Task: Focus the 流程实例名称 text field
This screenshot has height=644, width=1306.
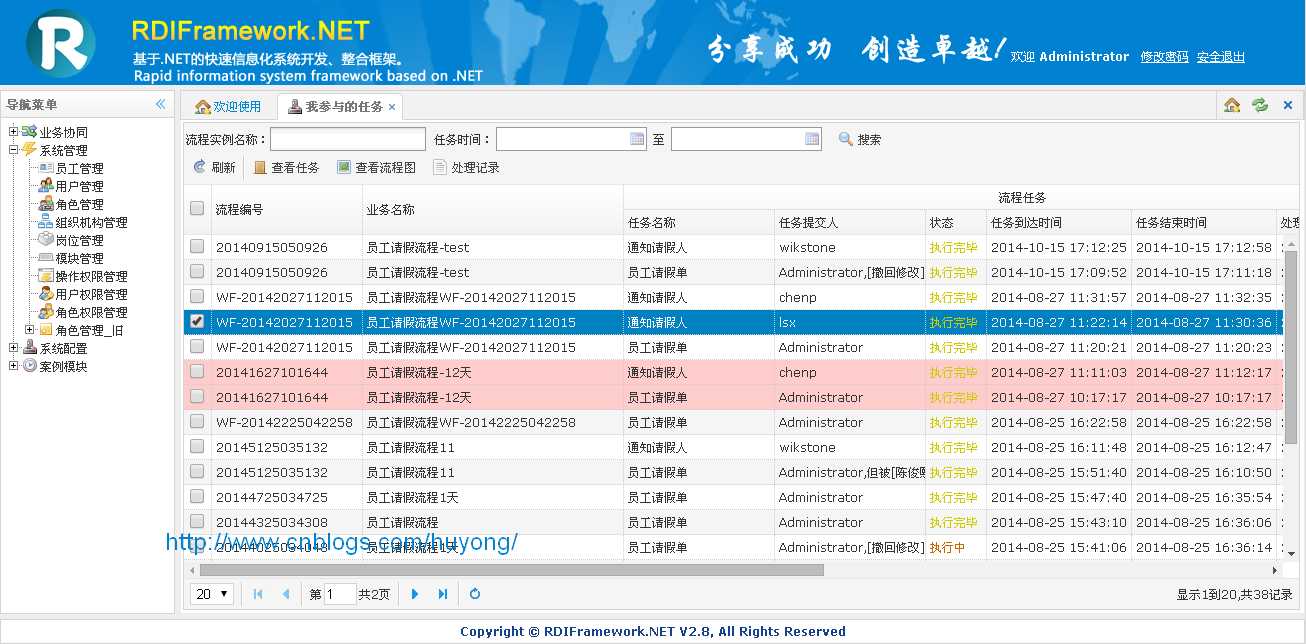Action: [x=348, y=139]
